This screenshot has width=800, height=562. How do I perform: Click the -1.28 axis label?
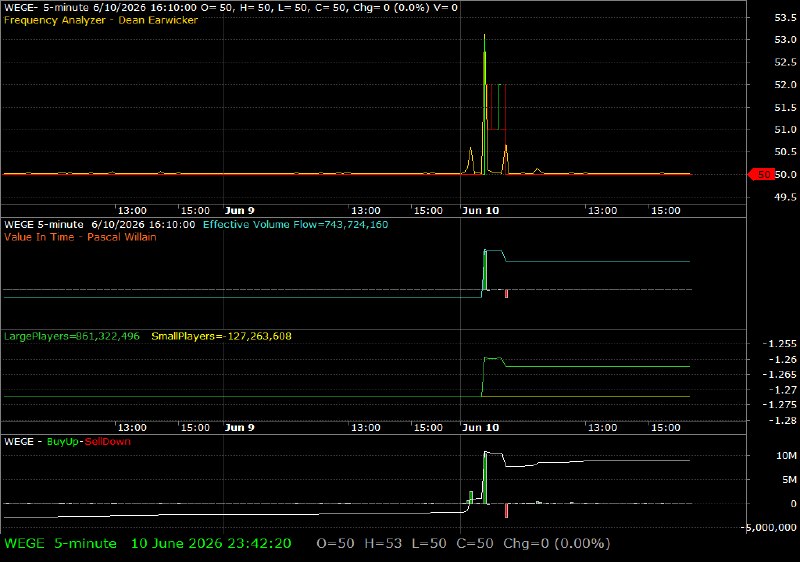(x=781, y=420)
